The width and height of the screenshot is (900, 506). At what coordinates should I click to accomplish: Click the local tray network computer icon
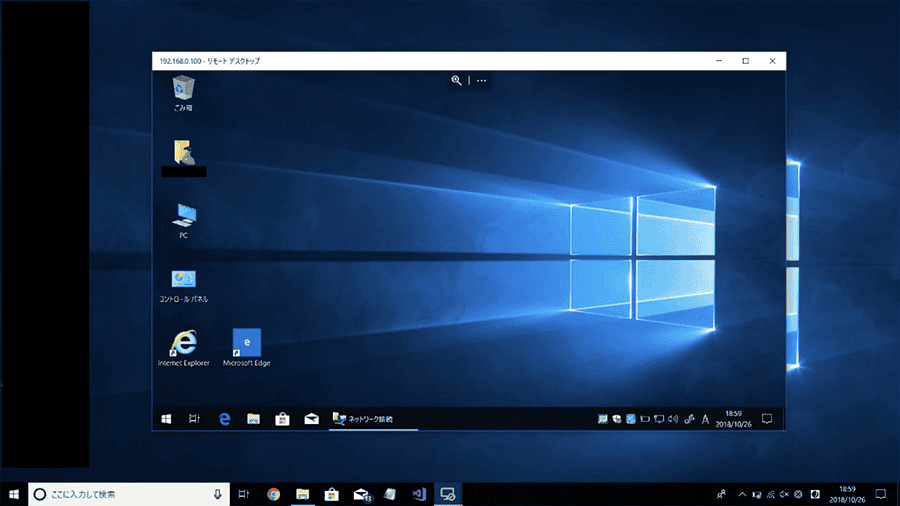tap(757, 494)
